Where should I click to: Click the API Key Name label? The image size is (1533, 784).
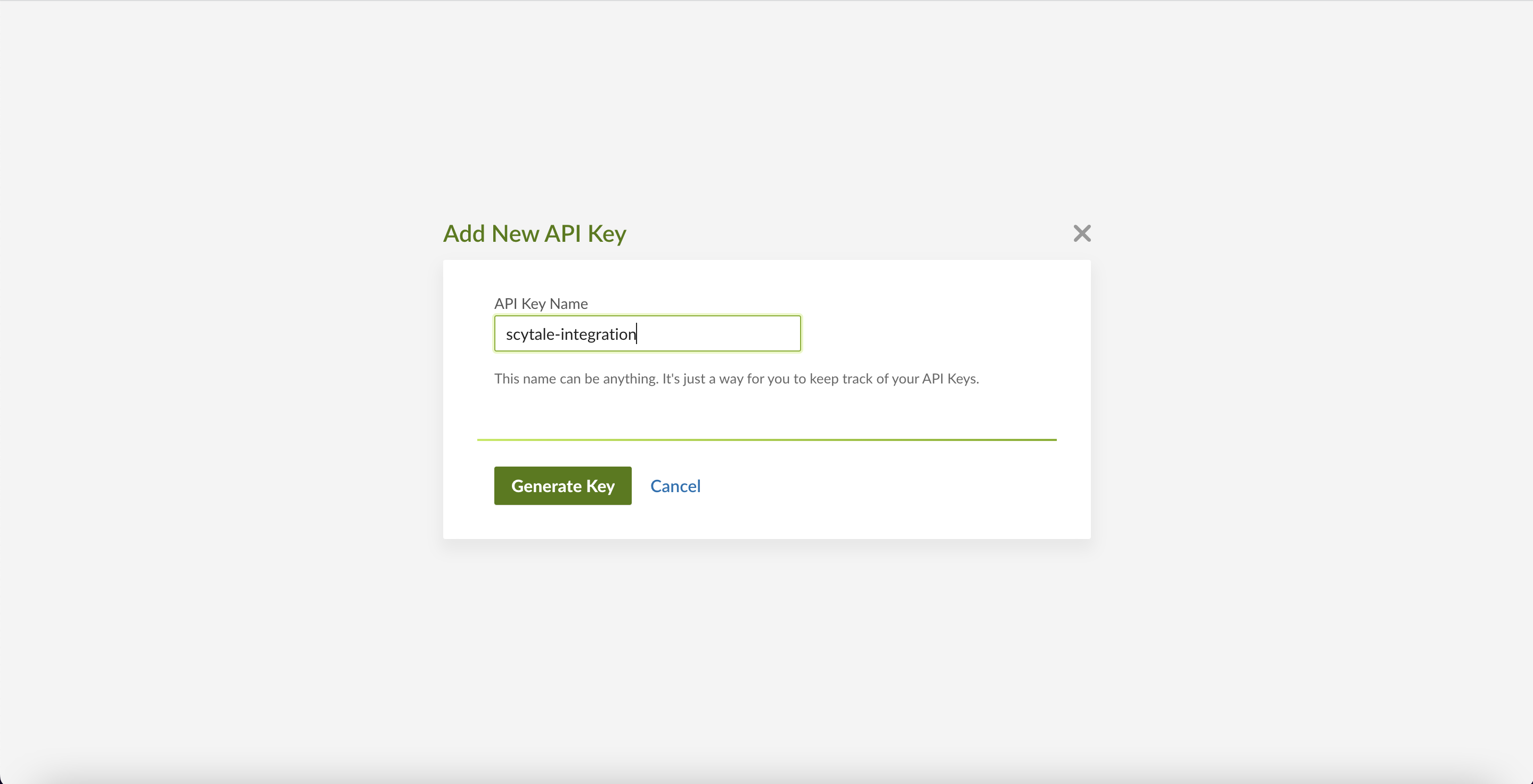coord(540,304)
